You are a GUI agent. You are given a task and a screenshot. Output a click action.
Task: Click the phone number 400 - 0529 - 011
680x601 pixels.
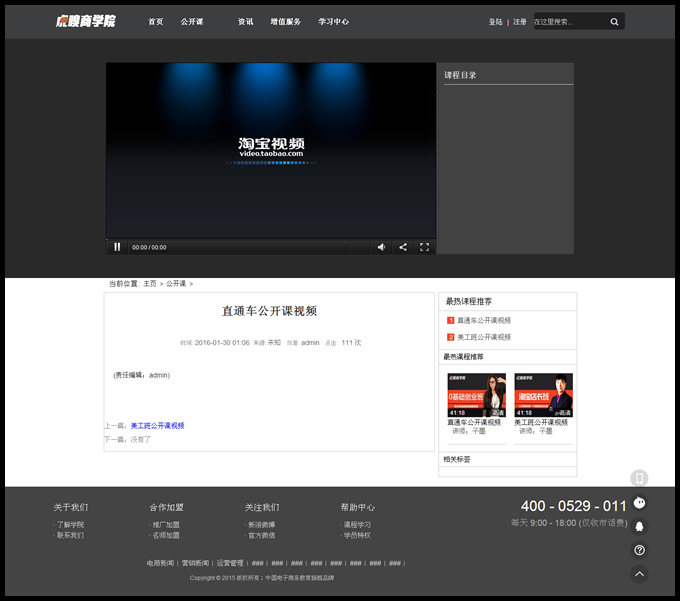click(573, 506)
